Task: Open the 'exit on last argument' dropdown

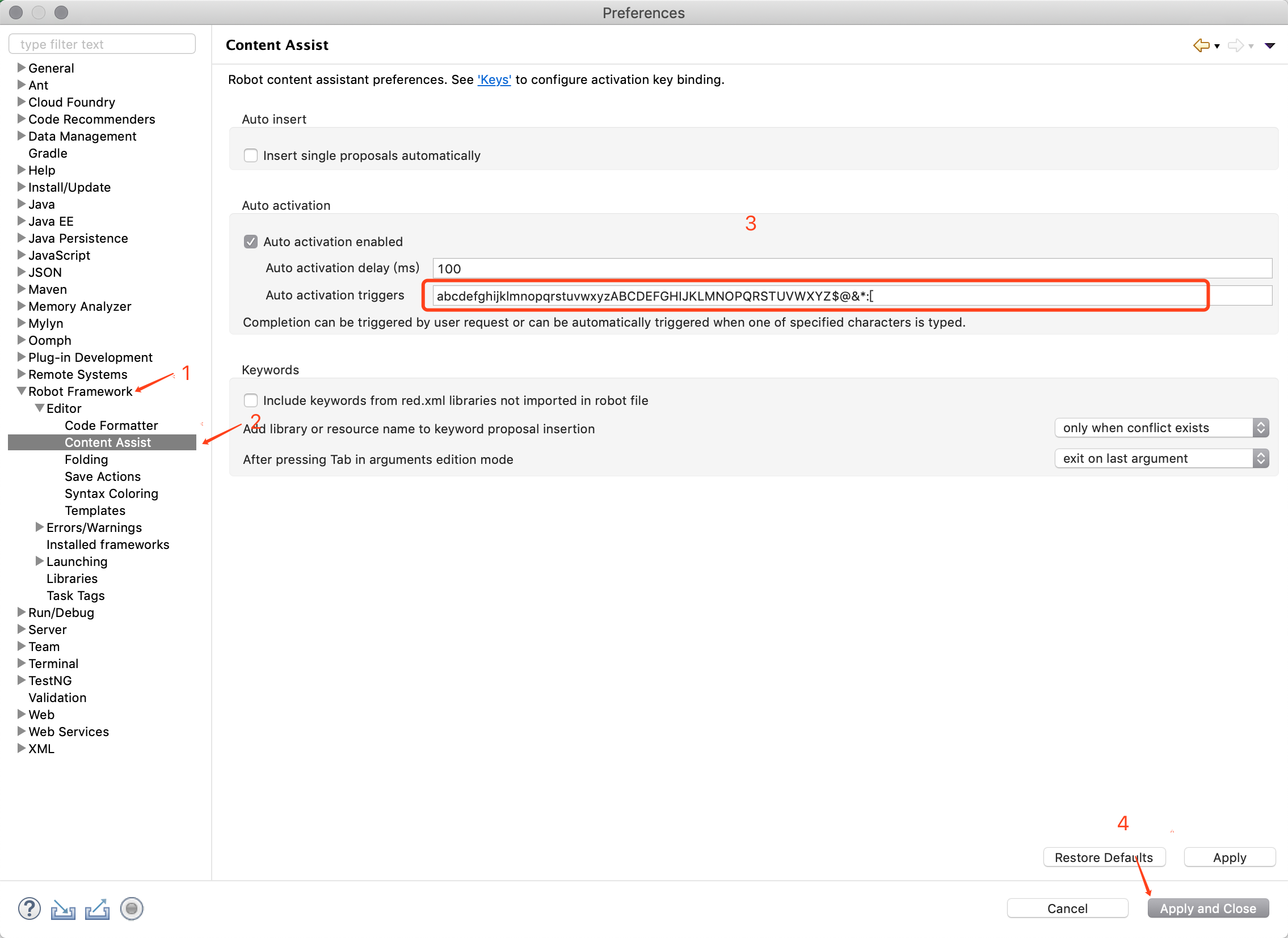Action: pyautogui.click(x=1161, y=458)
